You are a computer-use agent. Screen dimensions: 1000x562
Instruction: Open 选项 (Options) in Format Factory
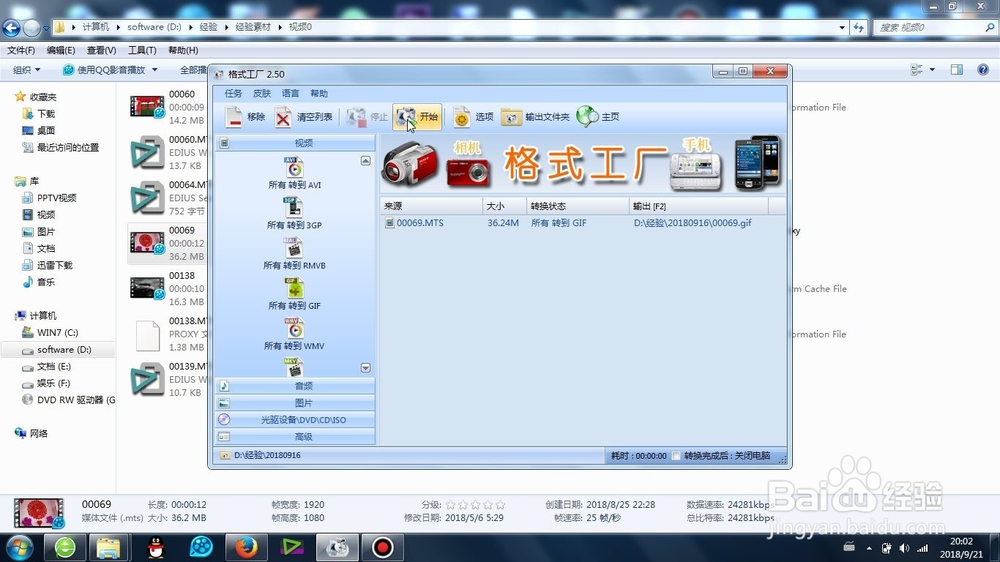[473, 117]
